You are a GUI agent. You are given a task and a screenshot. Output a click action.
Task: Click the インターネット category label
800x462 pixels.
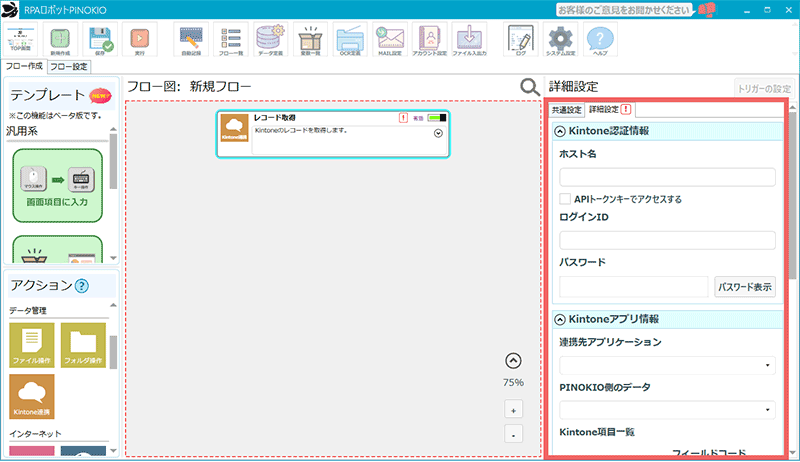(35, 434)
